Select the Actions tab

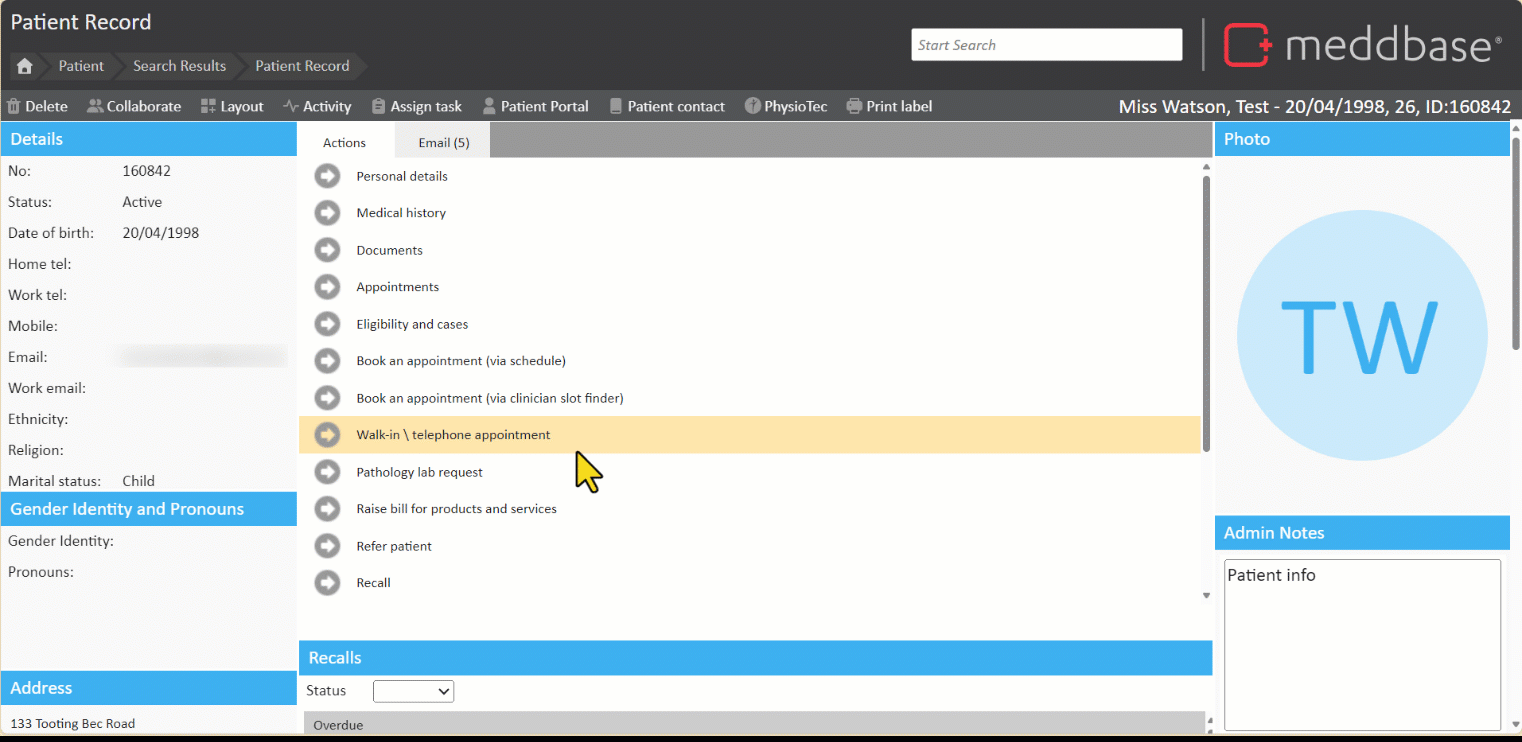(344, 143)
